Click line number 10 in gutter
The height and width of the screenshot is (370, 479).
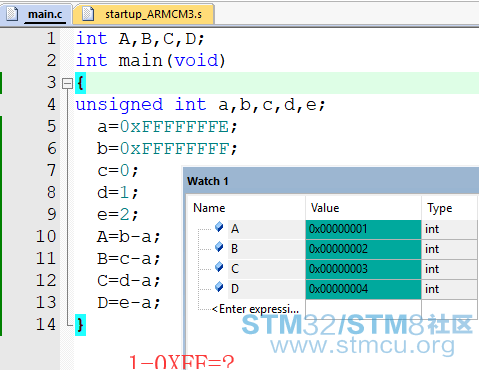coord(46,236)
